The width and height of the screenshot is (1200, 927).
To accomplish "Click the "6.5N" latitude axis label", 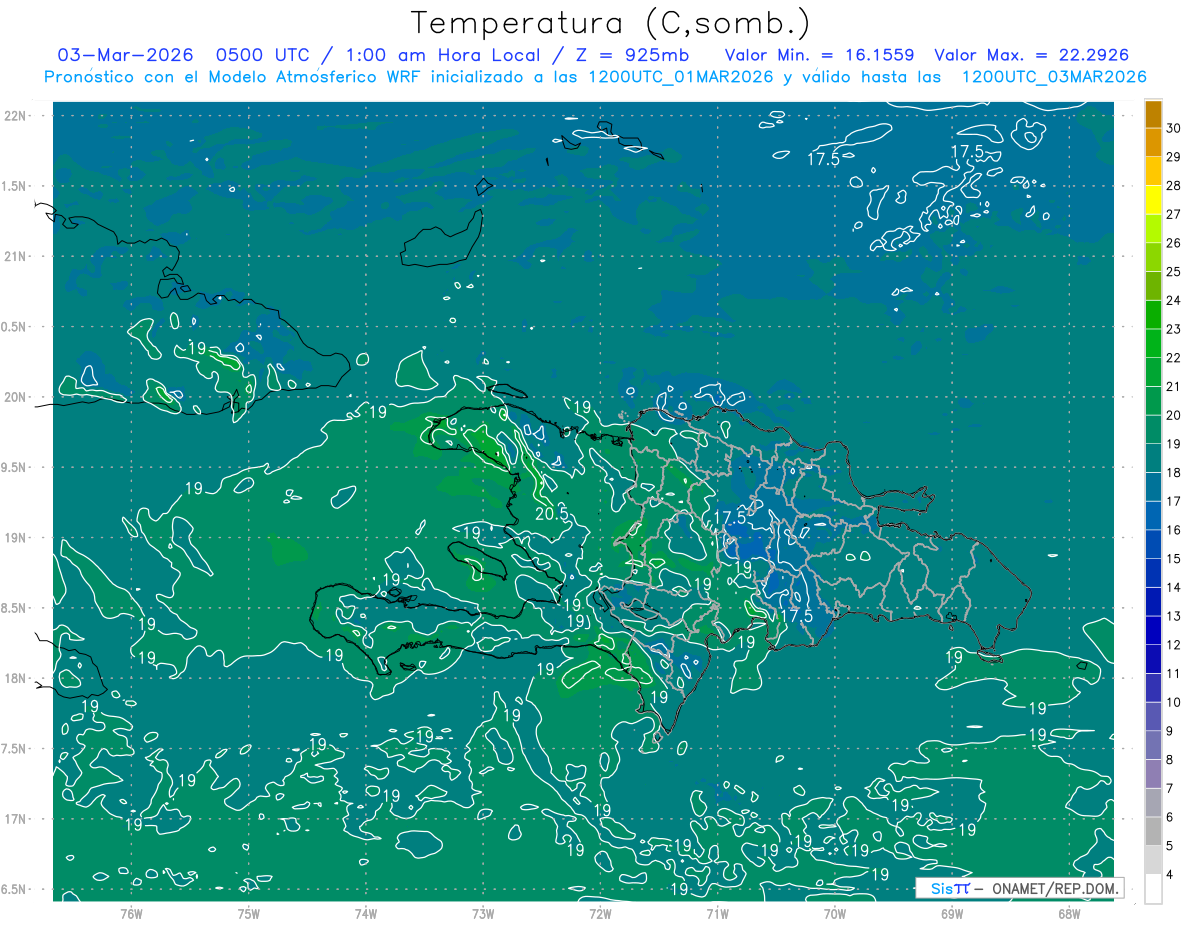I will [15, 889].
